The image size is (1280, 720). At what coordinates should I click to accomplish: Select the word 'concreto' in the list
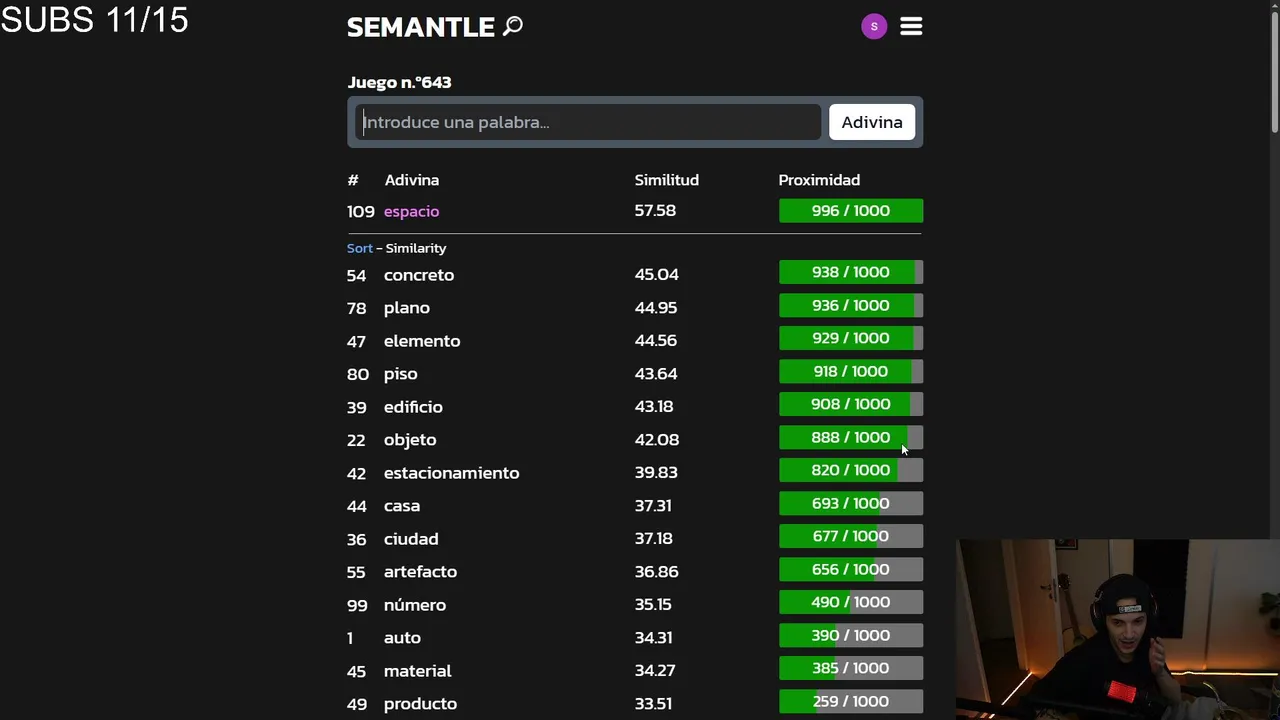[418, 275]
